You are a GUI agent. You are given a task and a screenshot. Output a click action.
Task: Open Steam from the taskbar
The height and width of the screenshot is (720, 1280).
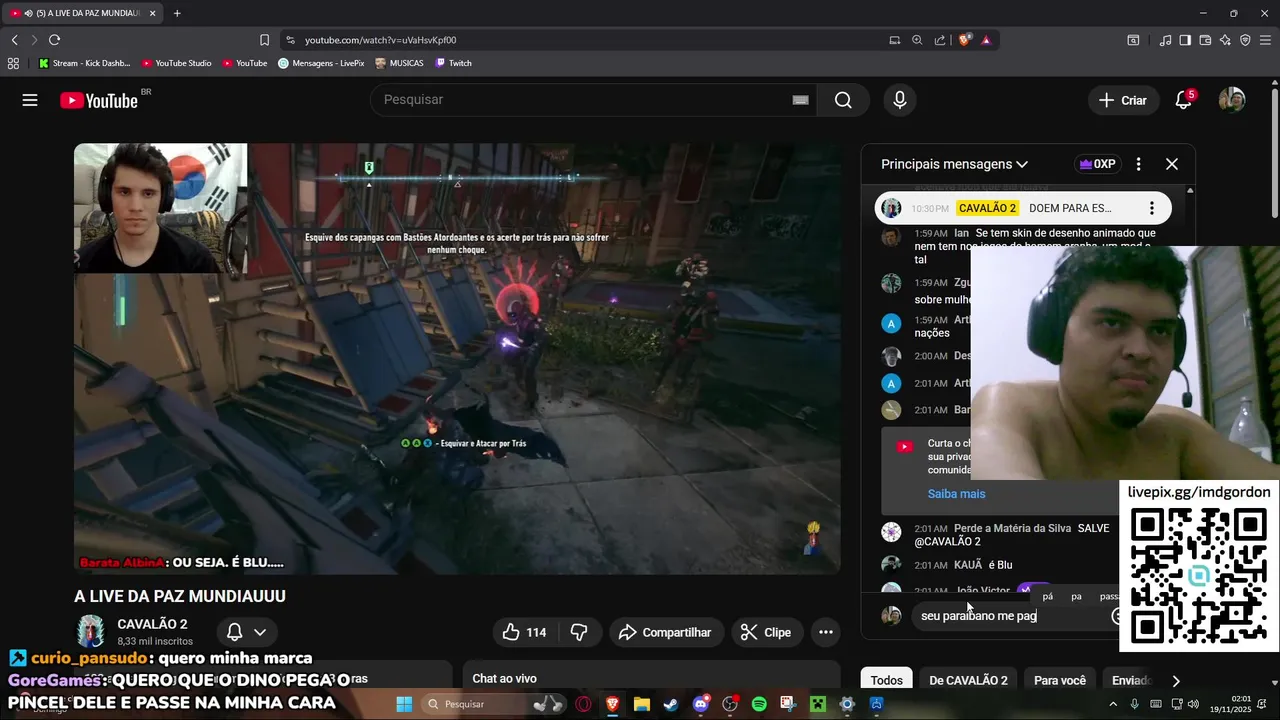click(671, 704)
